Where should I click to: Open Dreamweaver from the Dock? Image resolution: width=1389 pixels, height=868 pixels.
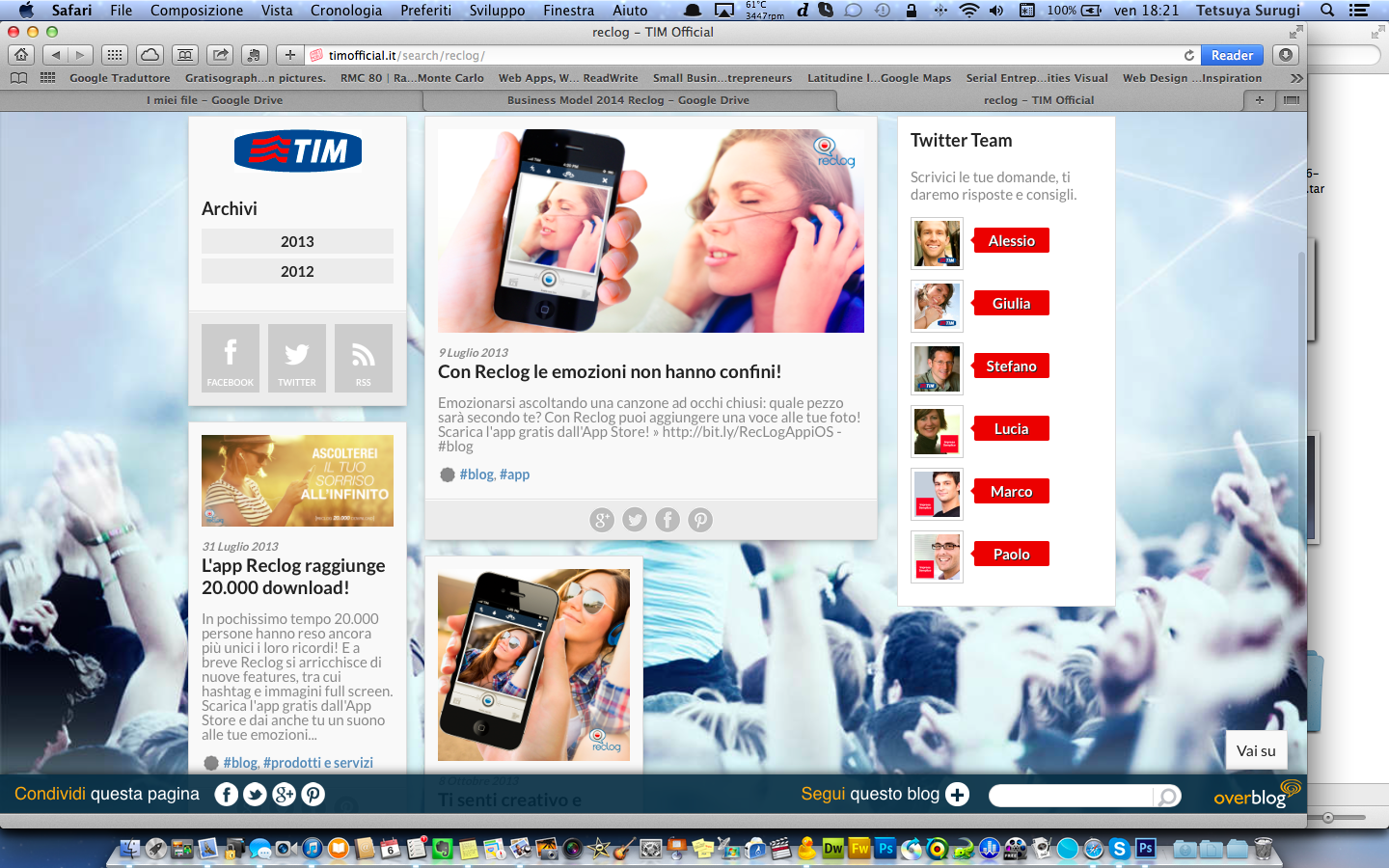tap(832, 849)
